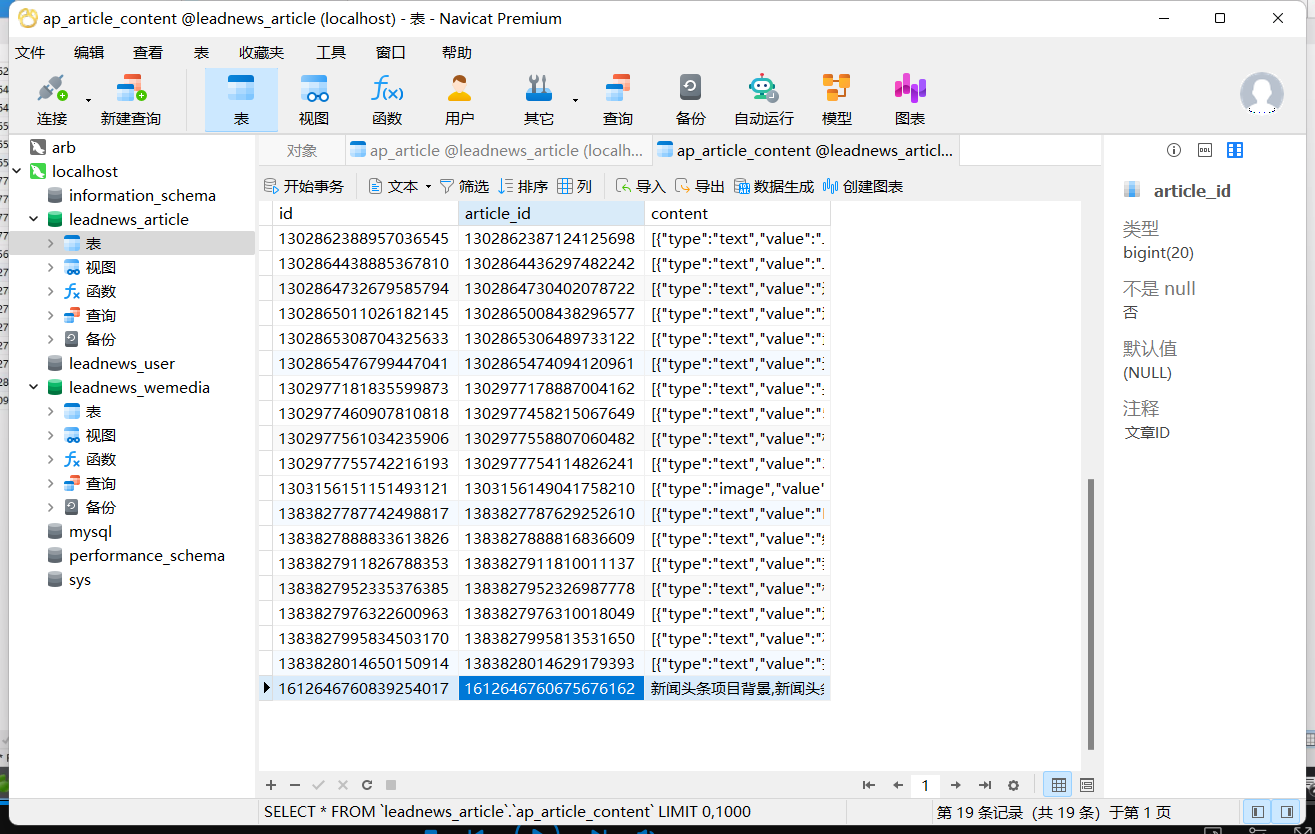1315x834 pixels.
Task: Go to the last page of records
Action: click(x=985, y=785)
